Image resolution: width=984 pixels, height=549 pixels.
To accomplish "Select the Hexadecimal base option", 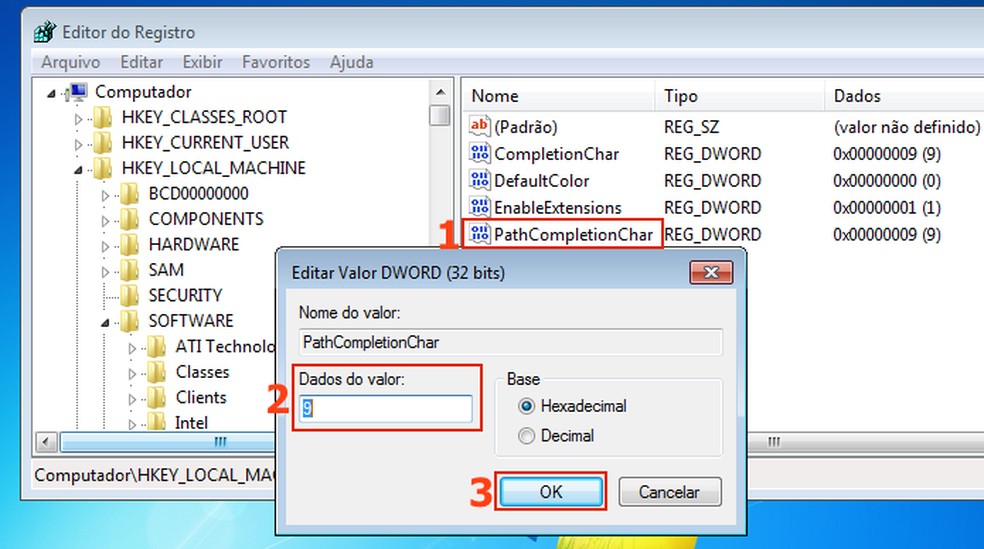I will pos(527,407).
